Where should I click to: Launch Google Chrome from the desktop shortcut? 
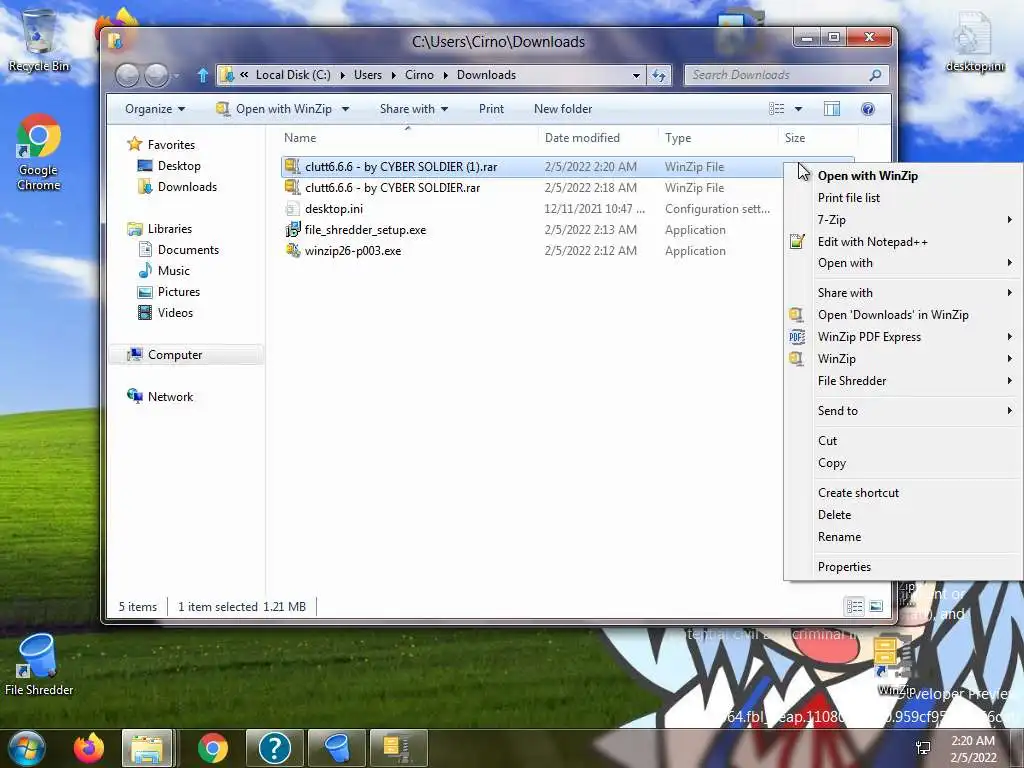39,152
